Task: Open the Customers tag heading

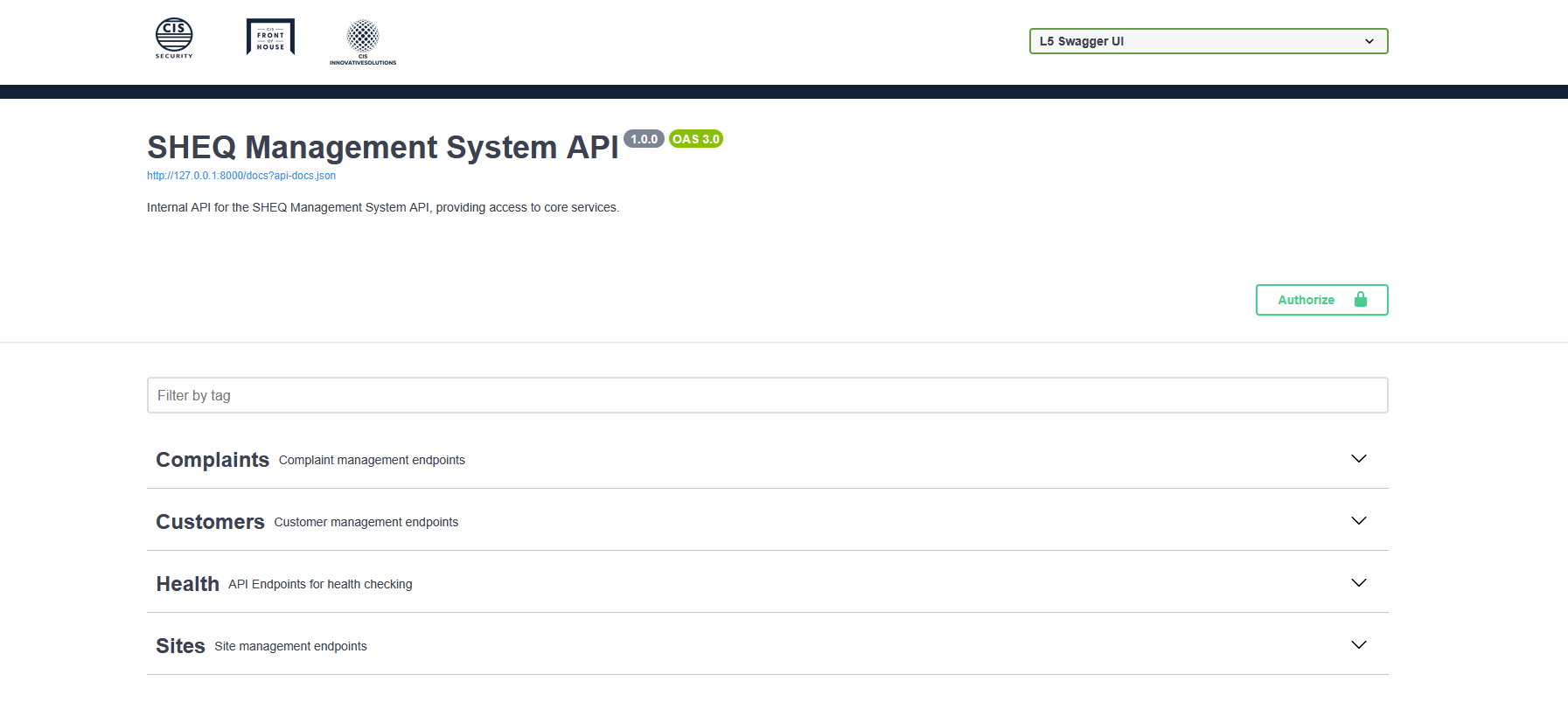Action: (210, 522)
